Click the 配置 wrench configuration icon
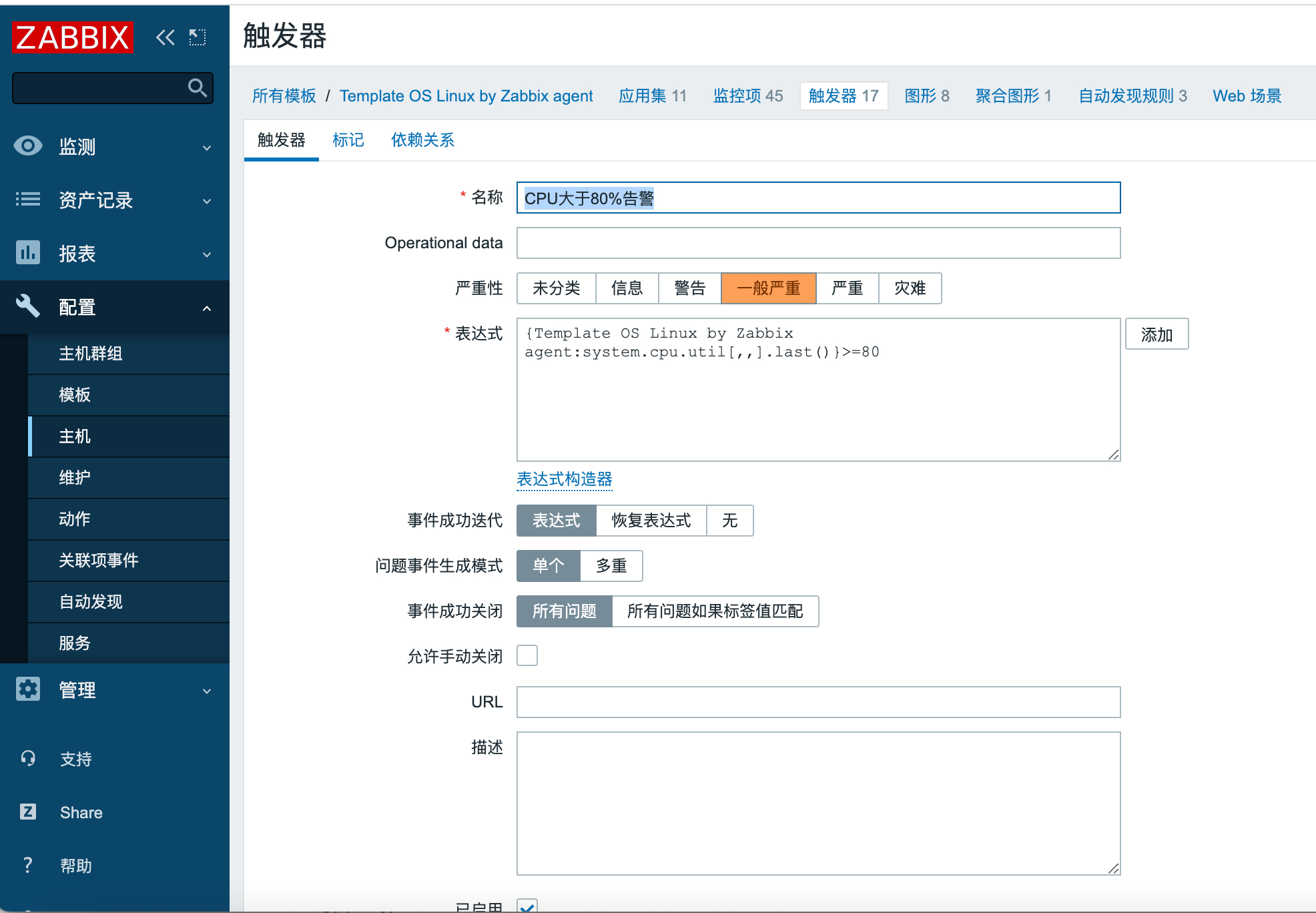 coord(27,306)
